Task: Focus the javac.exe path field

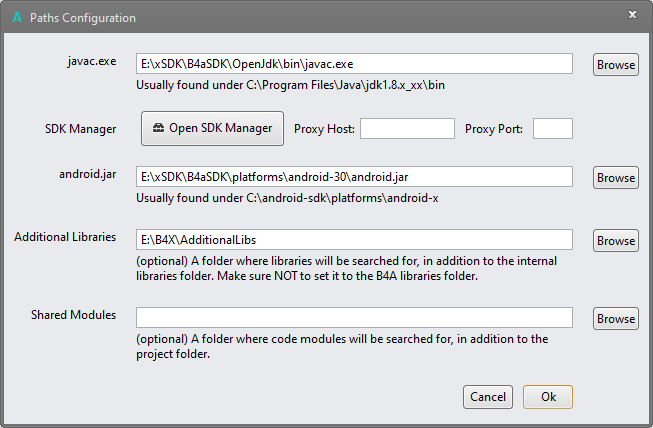Action: [354, 64]
